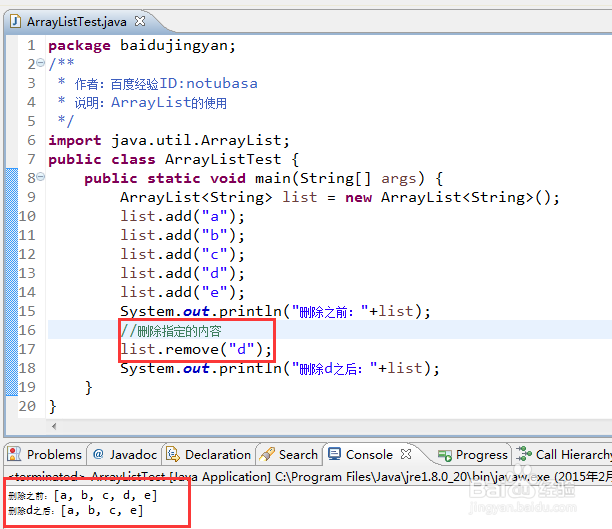Click the Declaration tab icon
This screenshot has width=612, height=529.
tap(173, 454)
